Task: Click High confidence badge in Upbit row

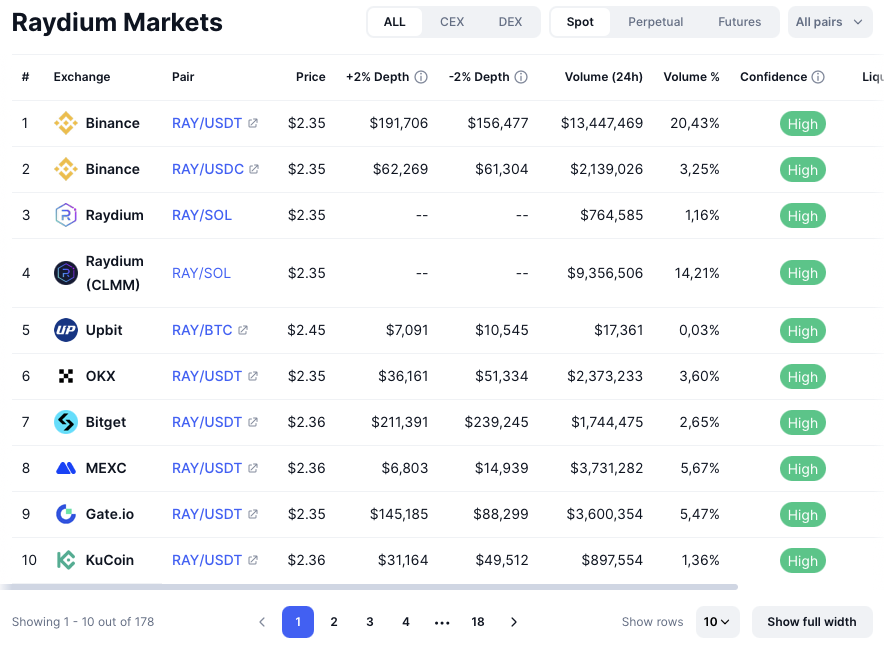Action: (x=803, y=330)
